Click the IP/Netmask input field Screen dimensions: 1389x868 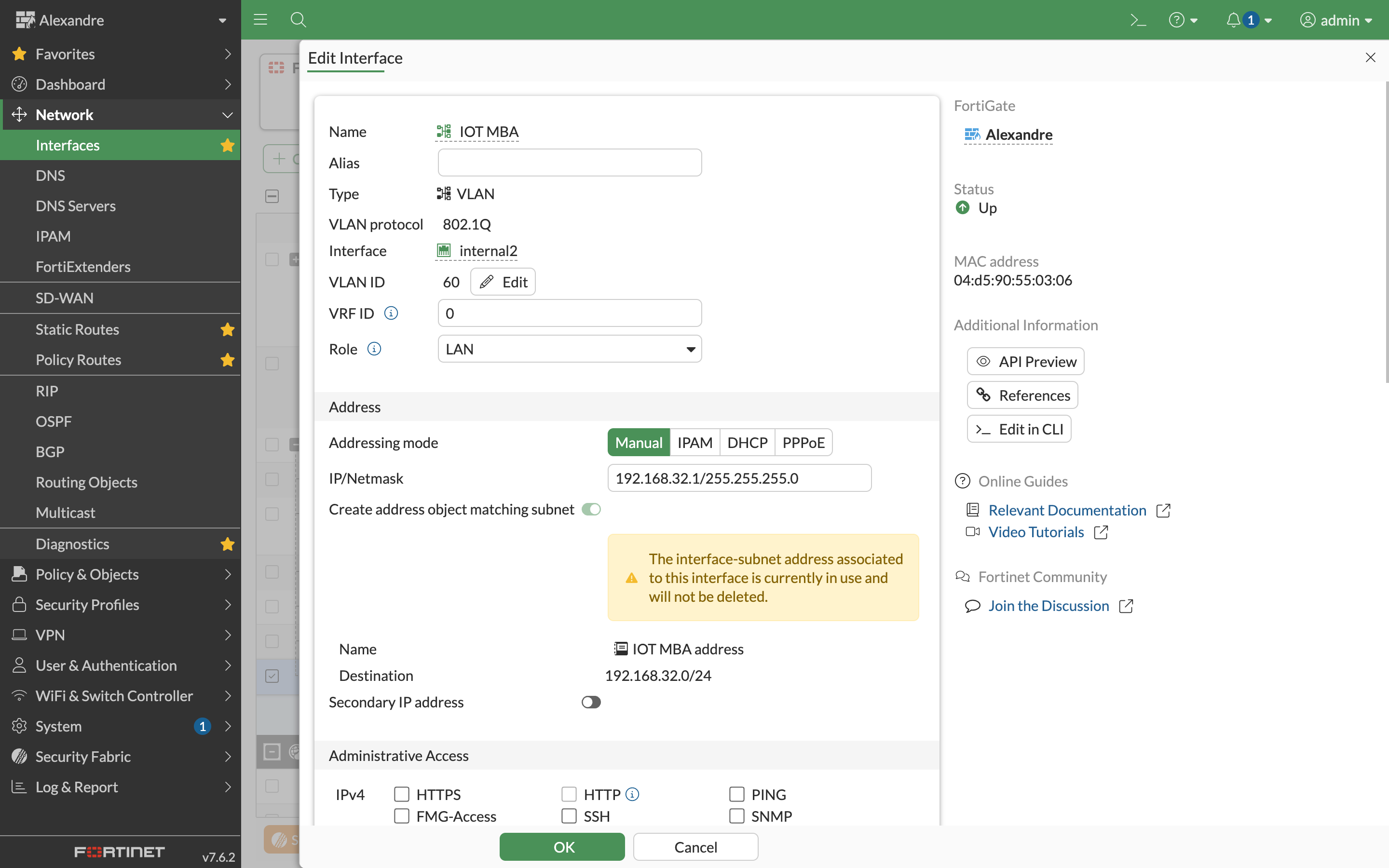(x=739, y=478)
